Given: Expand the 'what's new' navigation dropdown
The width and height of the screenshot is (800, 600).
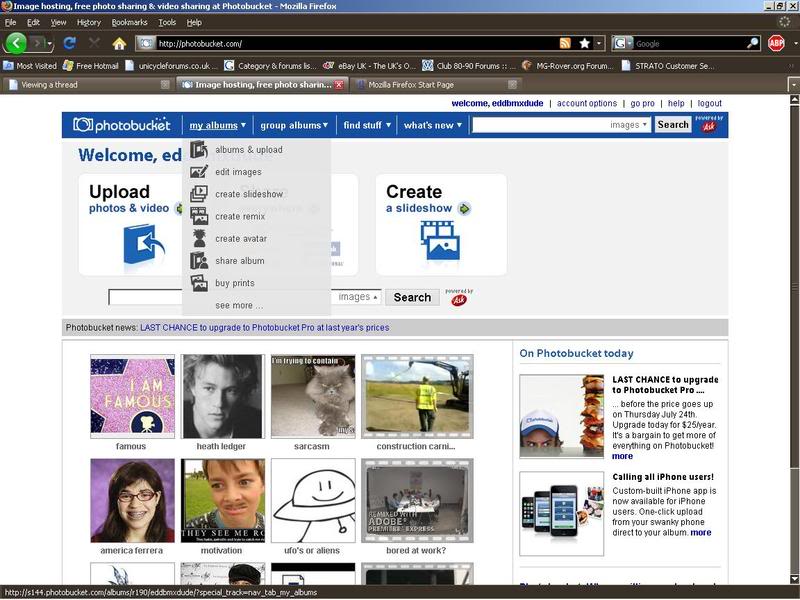Looking at the screenshot, I should click(x=459, y=125).
